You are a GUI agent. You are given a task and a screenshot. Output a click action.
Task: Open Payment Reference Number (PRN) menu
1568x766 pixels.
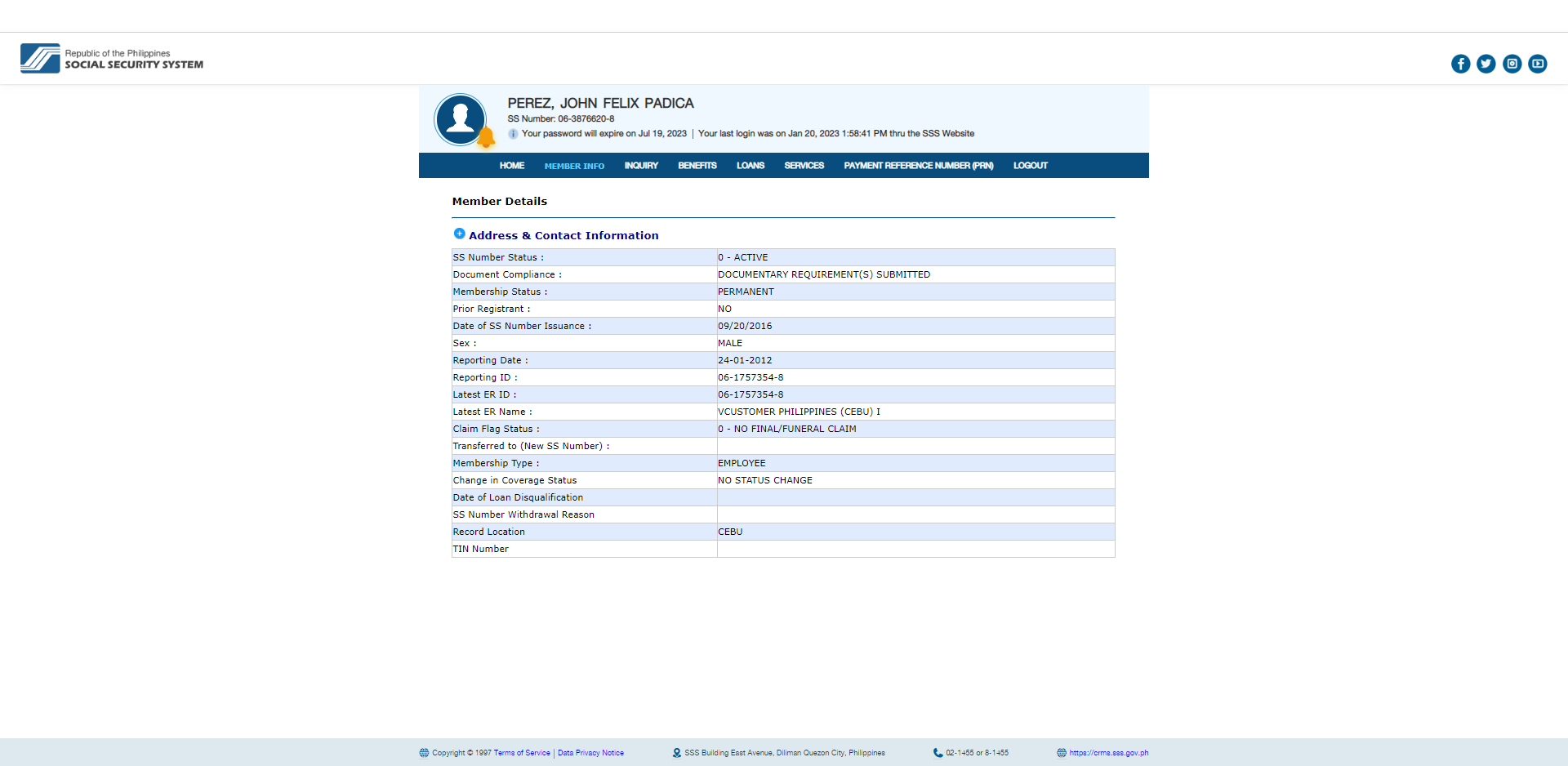[918, 166]
